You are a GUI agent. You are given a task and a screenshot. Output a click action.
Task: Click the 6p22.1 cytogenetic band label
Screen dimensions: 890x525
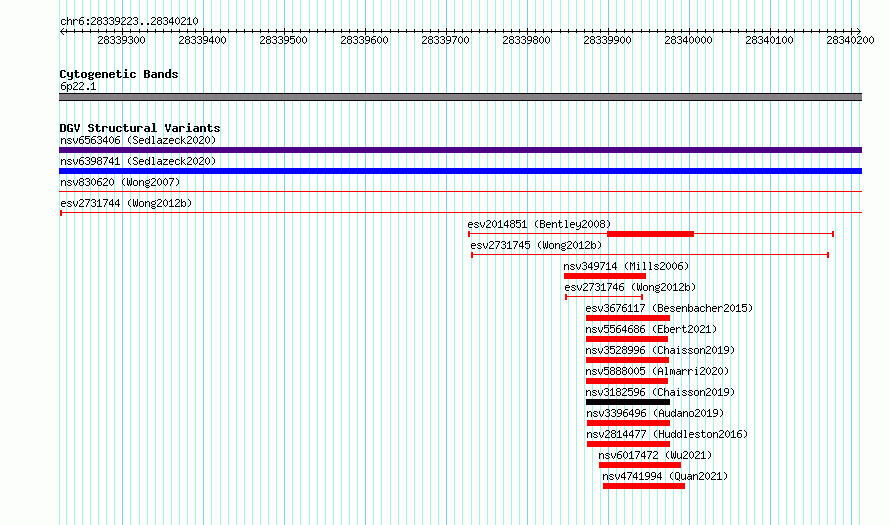point(78,86)
